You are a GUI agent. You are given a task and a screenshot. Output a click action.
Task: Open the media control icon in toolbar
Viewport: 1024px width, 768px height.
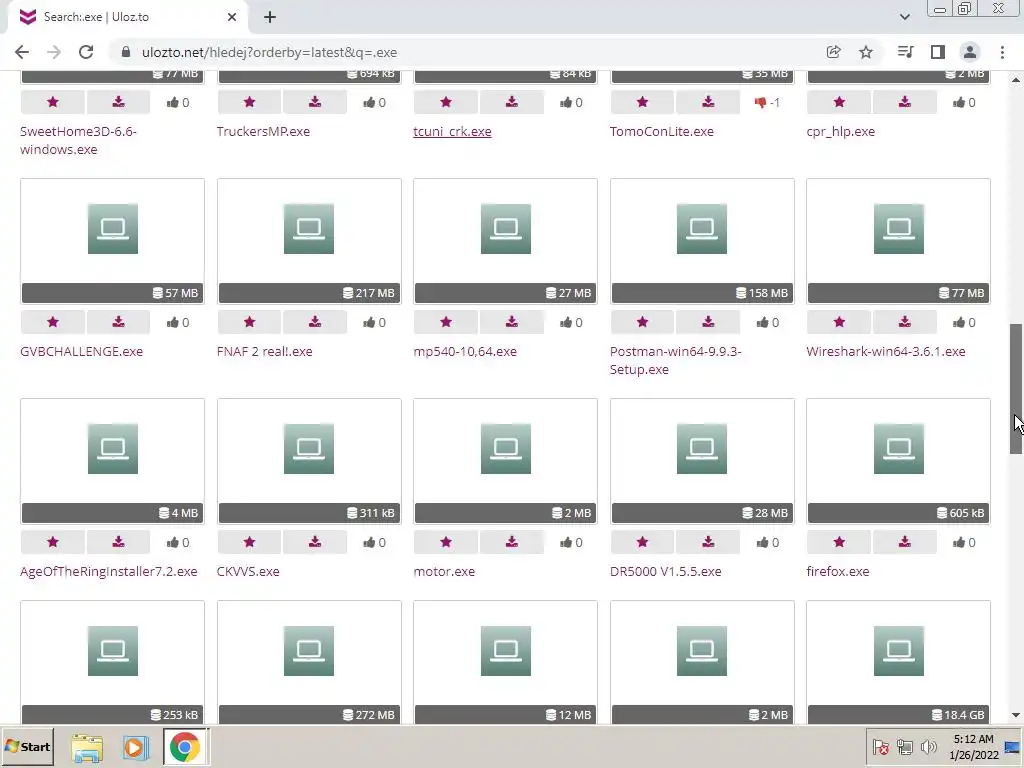click(x=905, y=52)
